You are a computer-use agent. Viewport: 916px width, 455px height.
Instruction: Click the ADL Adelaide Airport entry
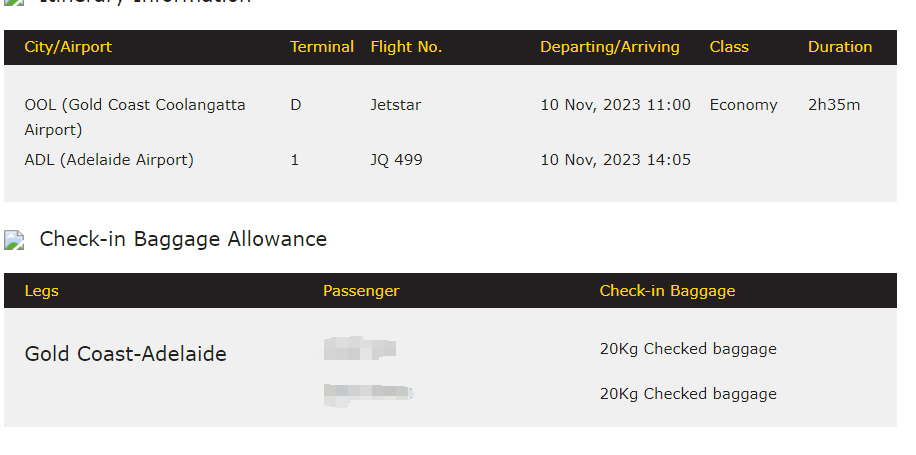109,160
